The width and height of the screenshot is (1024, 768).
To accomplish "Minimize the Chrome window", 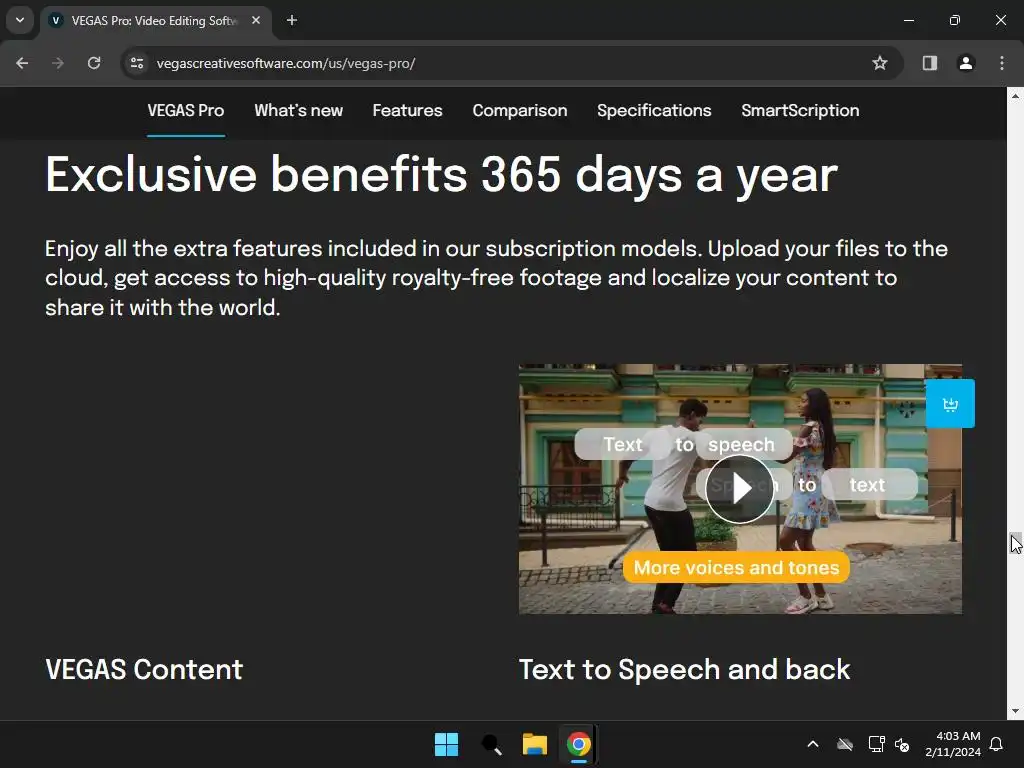I will point(909,20).
